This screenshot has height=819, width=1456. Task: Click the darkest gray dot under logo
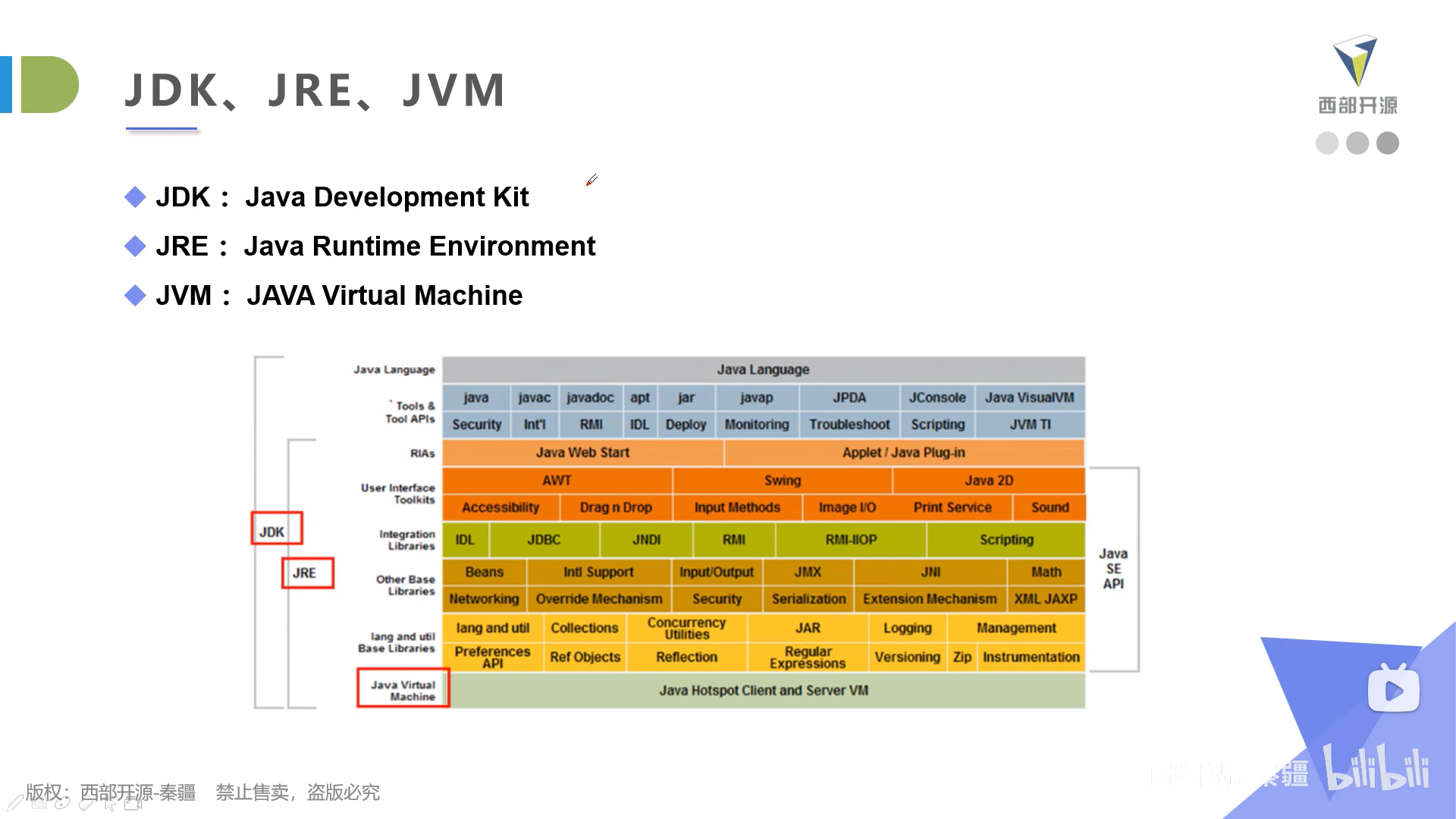pos(1388,143)
